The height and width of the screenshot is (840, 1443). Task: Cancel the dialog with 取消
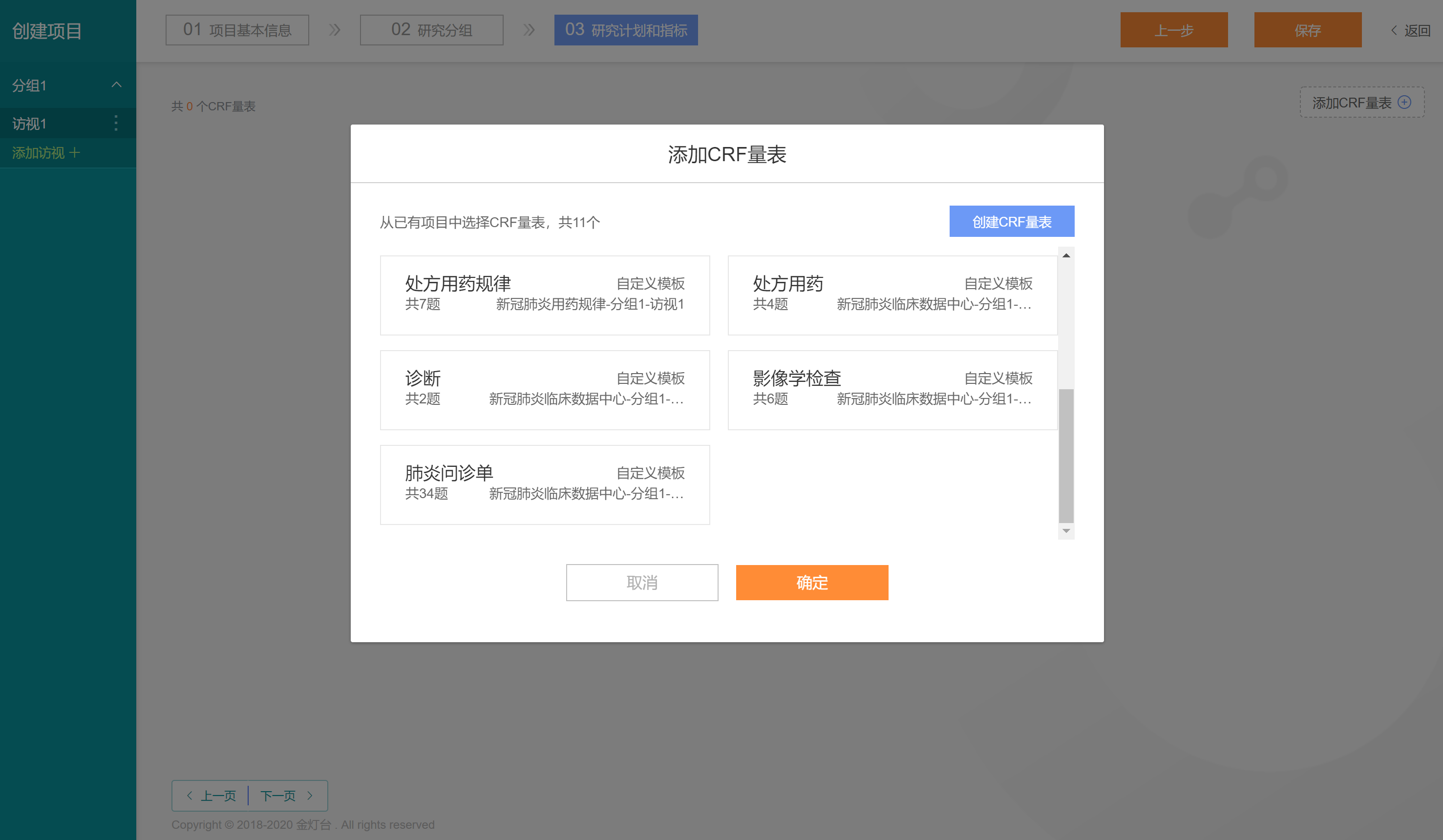pos(641,582)
